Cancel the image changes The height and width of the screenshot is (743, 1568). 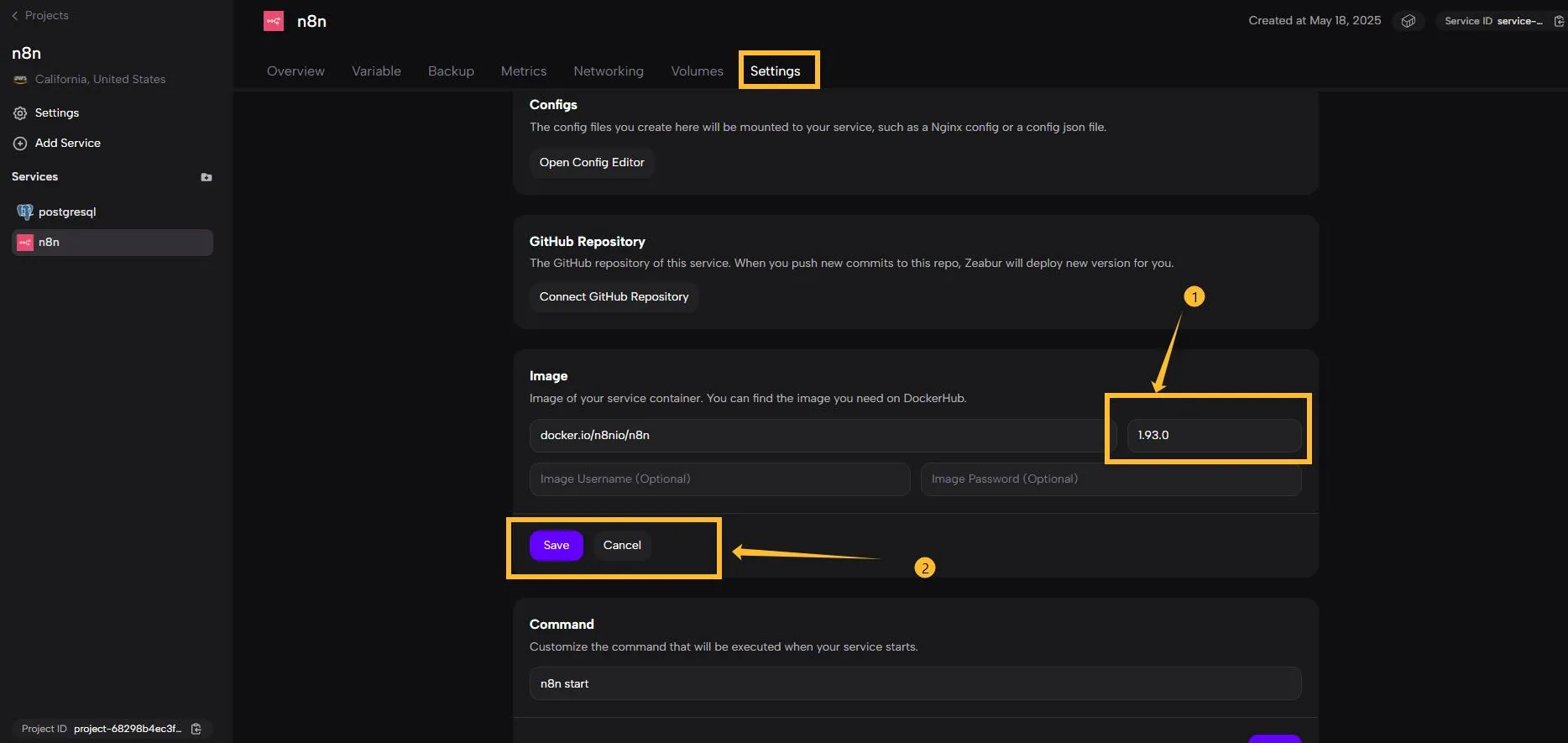pos(622,545)
